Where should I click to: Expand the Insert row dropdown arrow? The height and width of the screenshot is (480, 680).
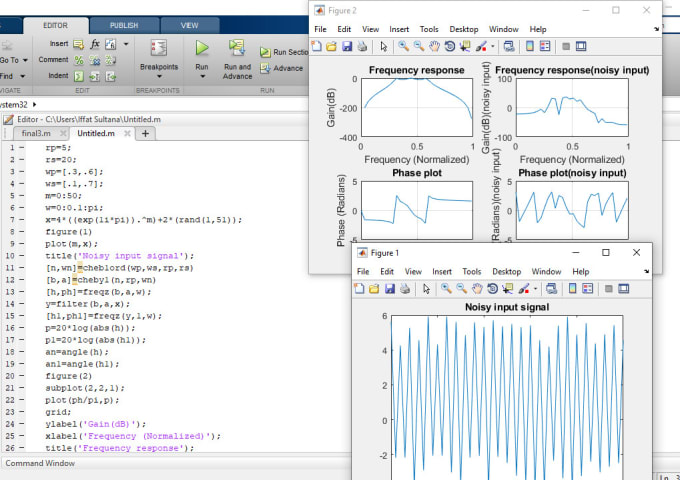pyautogui.click(x=126, y=44)
